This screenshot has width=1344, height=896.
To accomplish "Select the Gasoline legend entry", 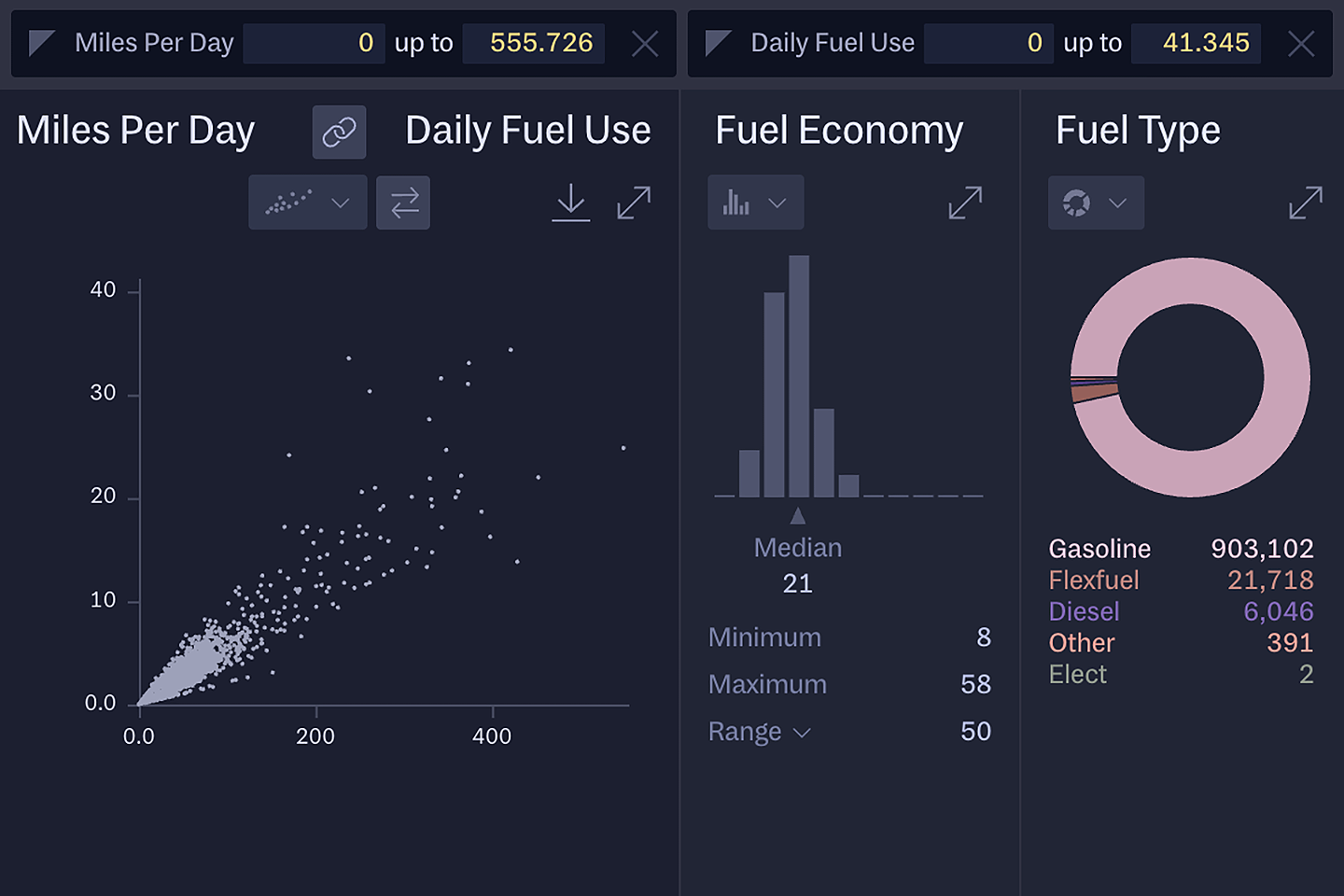I will 1099,549.
